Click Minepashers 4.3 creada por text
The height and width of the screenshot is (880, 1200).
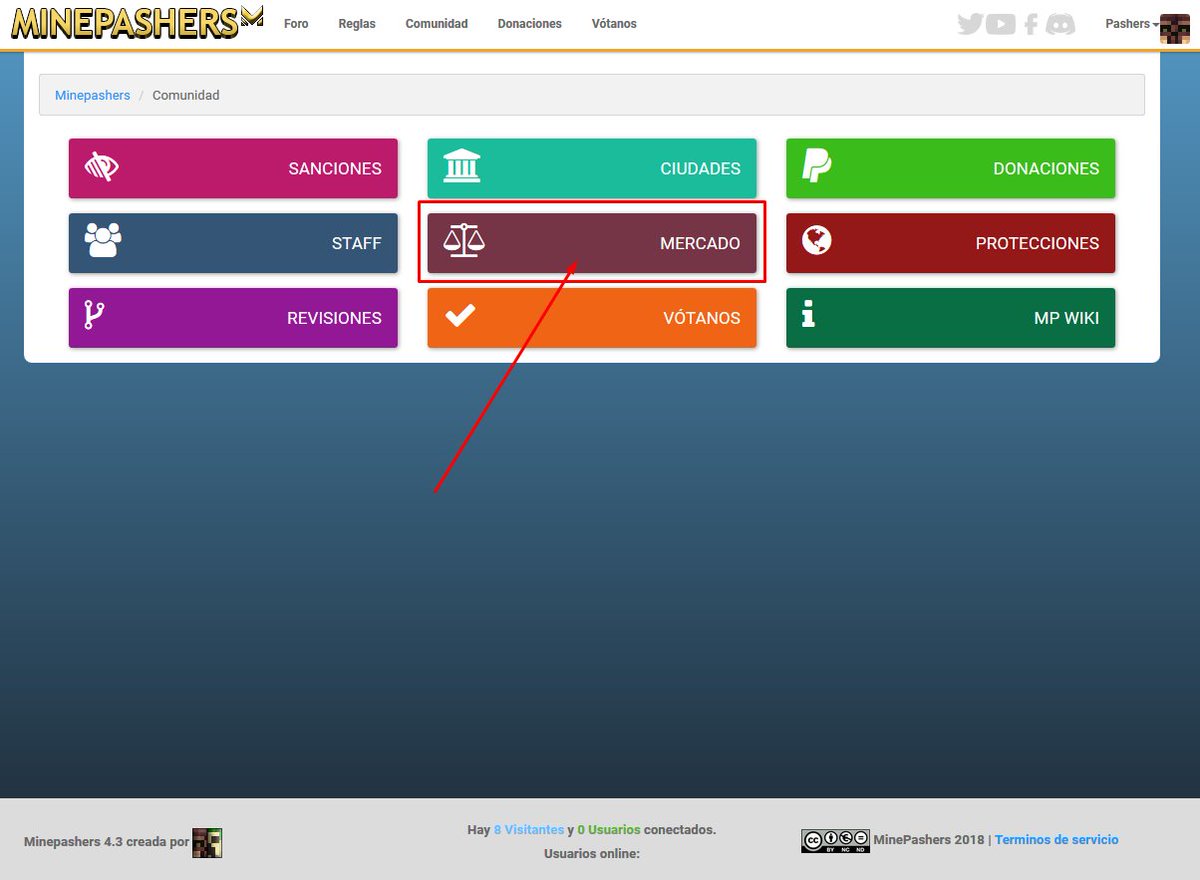(106, 842)
